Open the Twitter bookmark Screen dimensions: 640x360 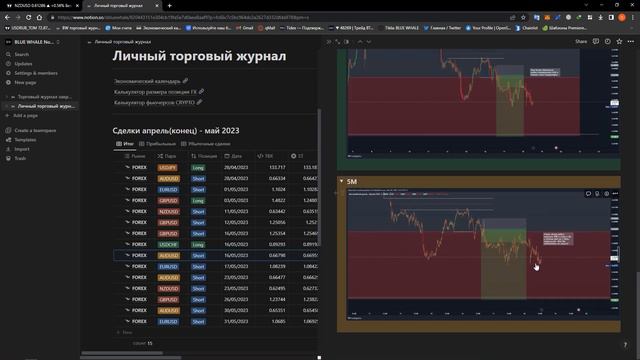(442, 28)
